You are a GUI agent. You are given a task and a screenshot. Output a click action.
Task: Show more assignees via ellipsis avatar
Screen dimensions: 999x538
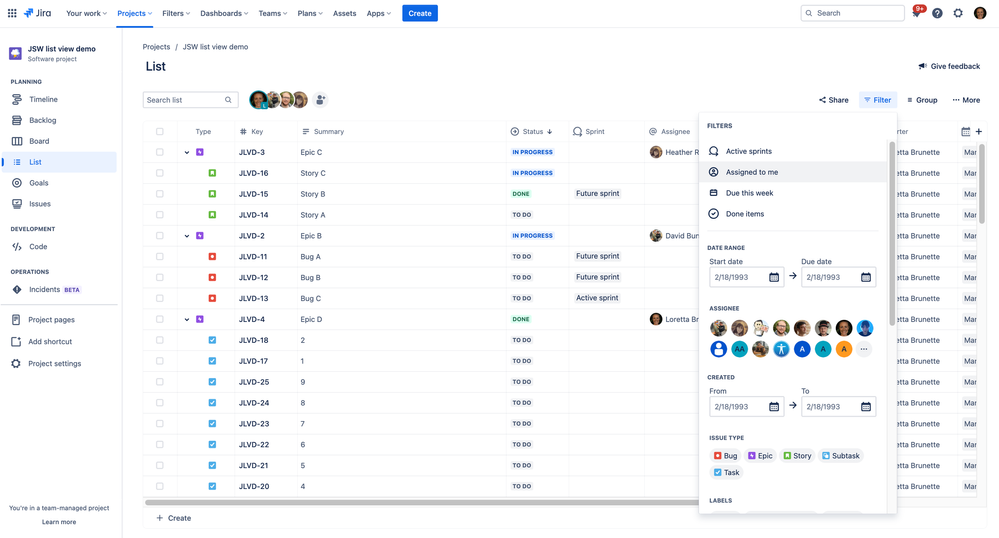pyautogui.click(x=864, y=349)
